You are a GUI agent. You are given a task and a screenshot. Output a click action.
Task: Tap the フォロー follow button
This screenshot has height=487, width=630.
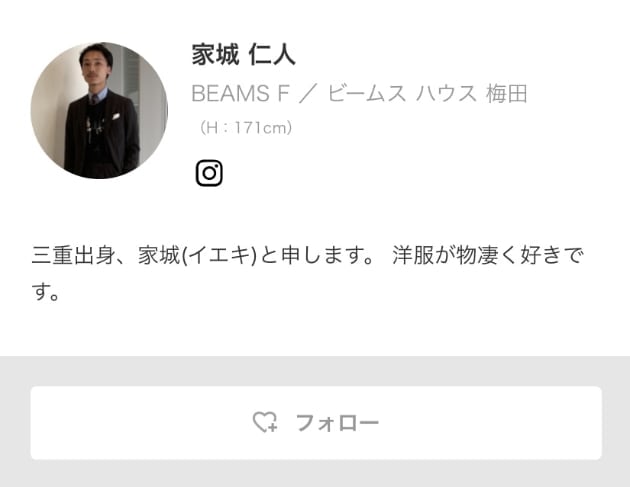316,423
